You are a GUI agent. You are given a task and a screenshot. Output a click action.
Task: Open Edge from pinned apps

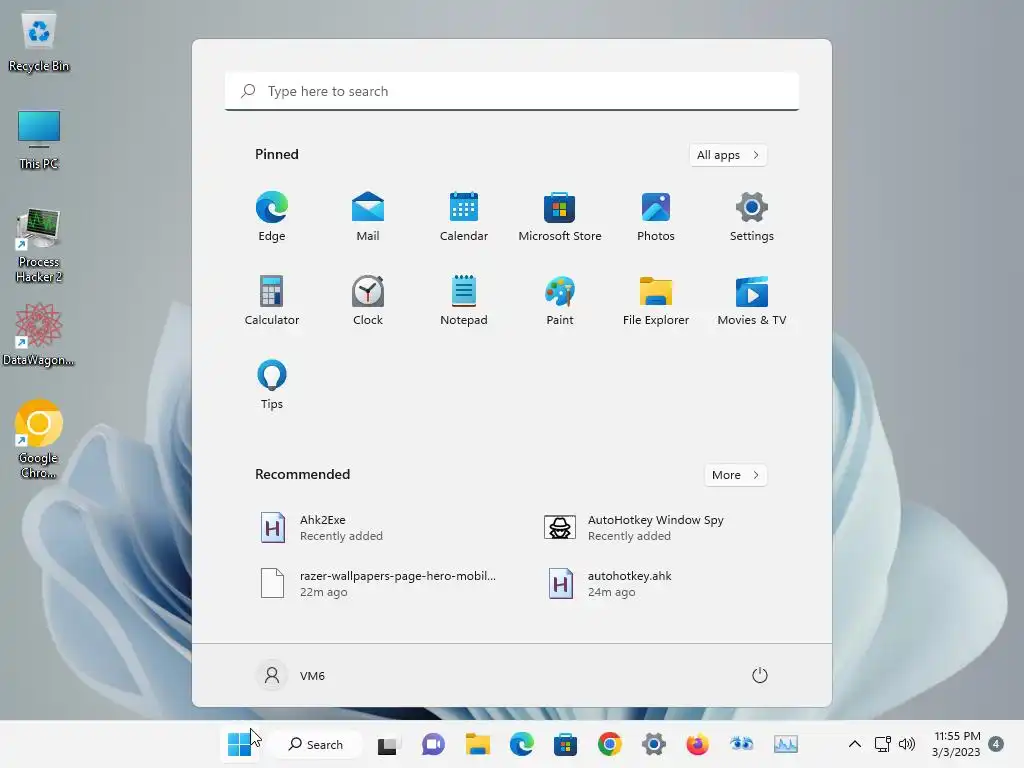click(x=272, y=217)
